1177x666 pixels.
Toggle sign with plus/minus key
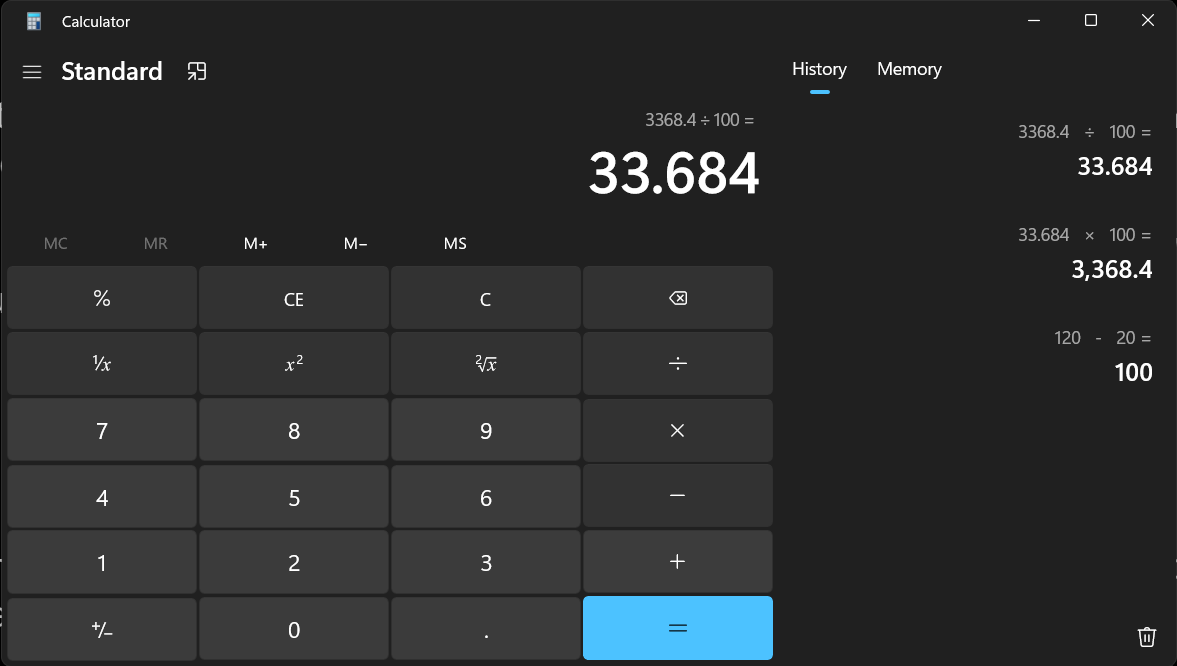point(102,629)
